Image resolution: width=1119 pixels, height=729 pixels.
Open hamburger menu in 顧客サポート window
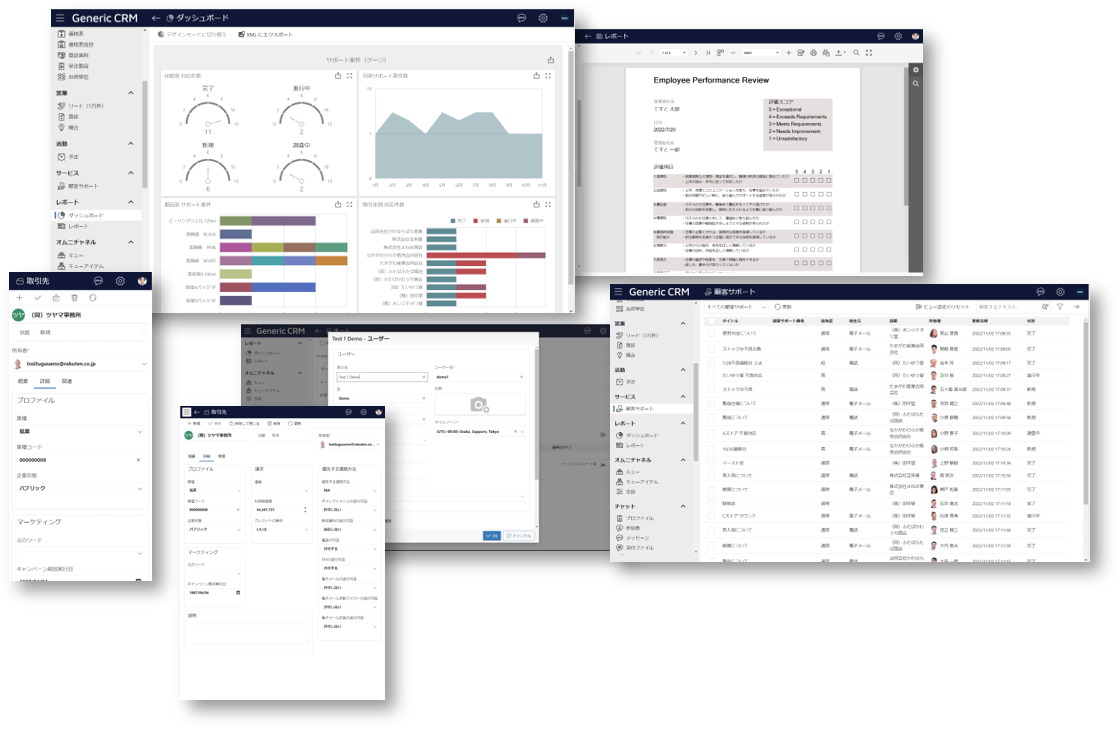pyautogui.click(x=618, y=292)
